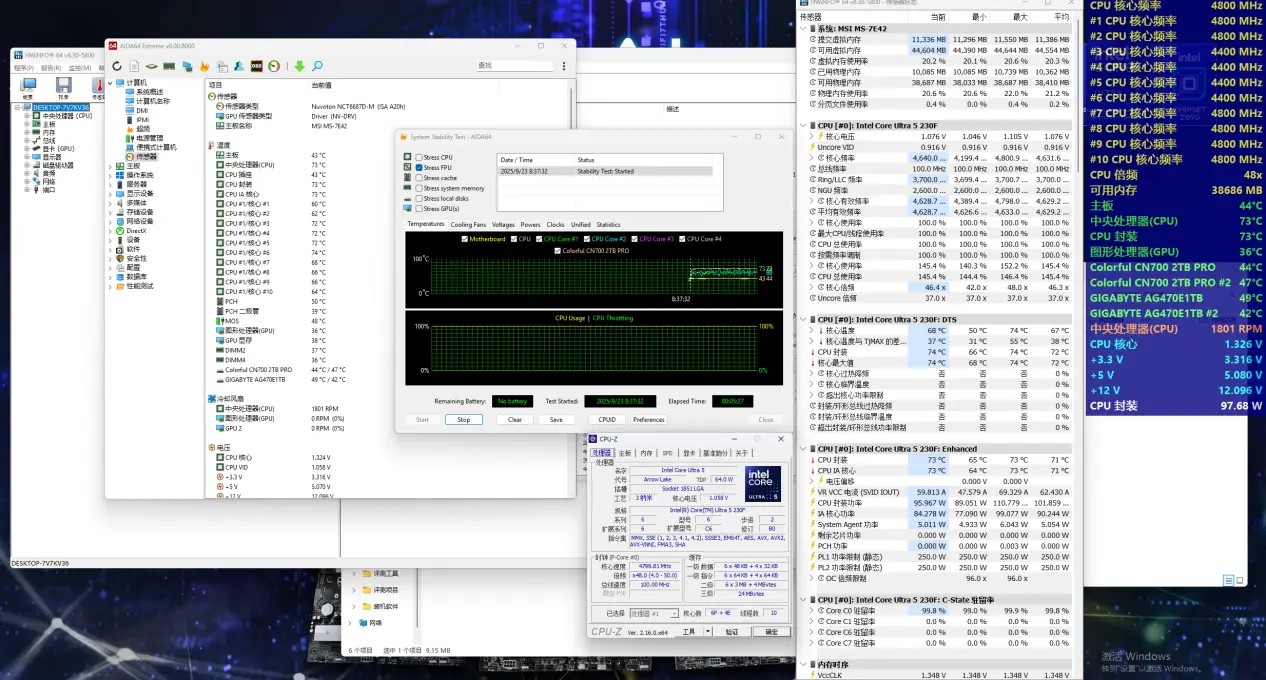Image resolution: width=1266 pixels, height=680 pixels.
Task: Click AIDA64 magnifier search icon
Action: coord(317,66)
